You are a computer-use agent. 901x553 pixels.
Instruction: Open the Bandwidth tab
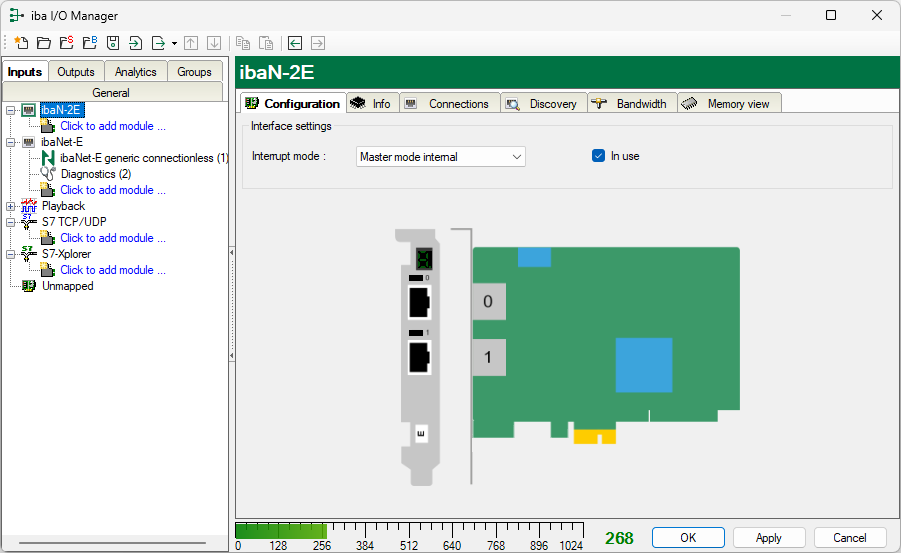(x=631, y=104)
